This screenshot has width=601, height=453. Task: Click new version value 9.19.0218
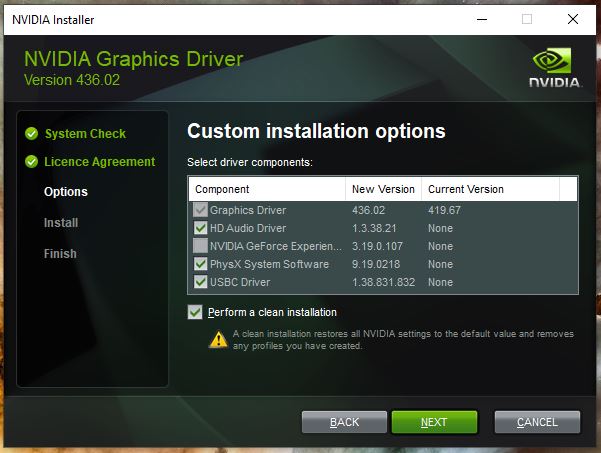pyautogui.click(x=376, y=264)
